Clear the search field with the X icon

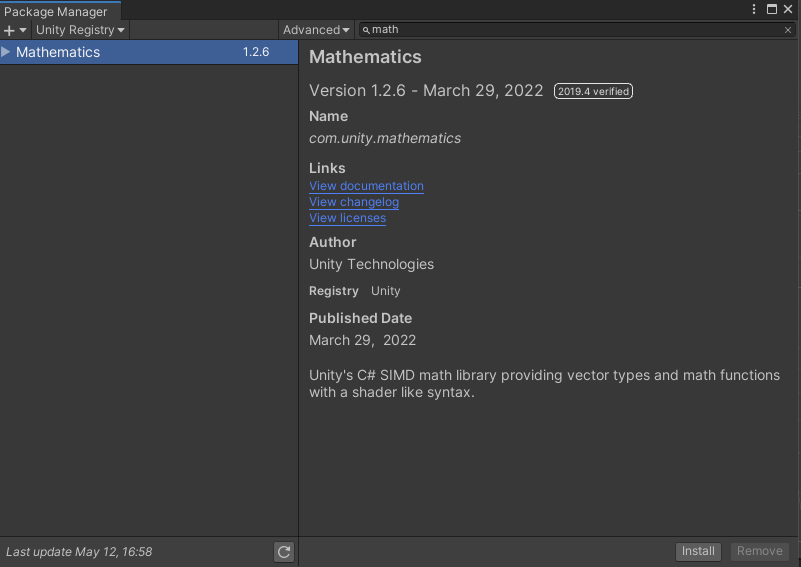click(787, 30)
